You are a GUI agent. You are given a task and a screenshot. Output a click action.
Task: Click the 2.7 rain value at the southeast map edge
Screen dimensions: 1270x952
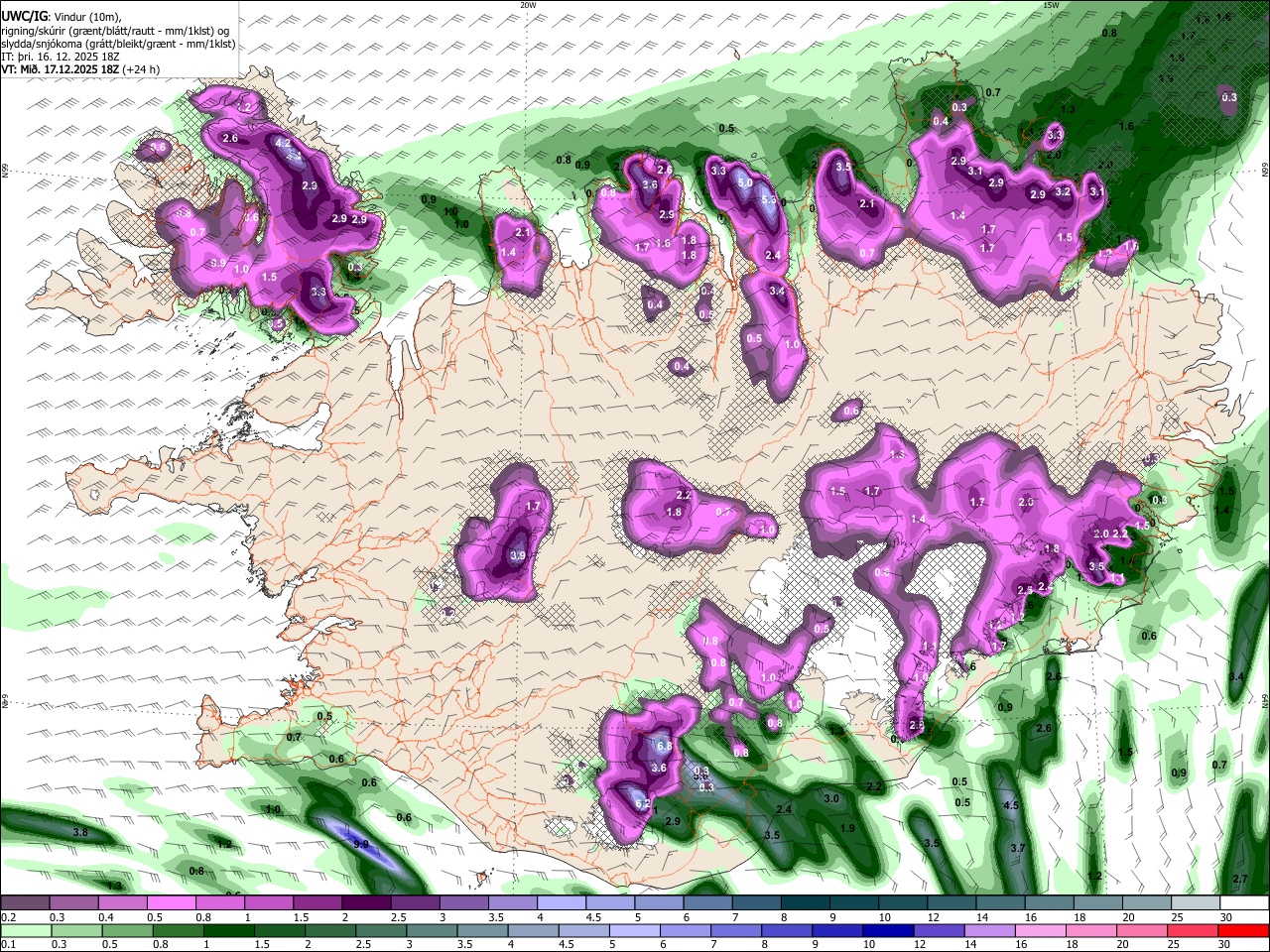pyautogui.click(x=1239, y=879)
